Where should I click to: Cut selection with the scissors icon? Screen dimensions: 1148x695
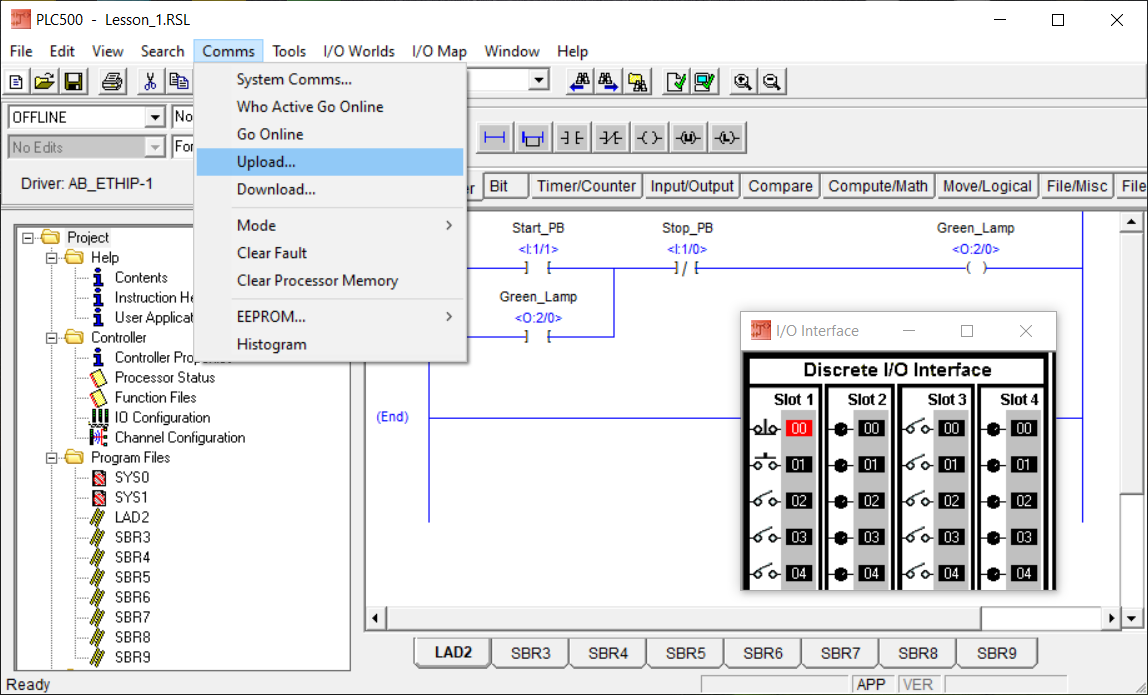pos(150,81)
